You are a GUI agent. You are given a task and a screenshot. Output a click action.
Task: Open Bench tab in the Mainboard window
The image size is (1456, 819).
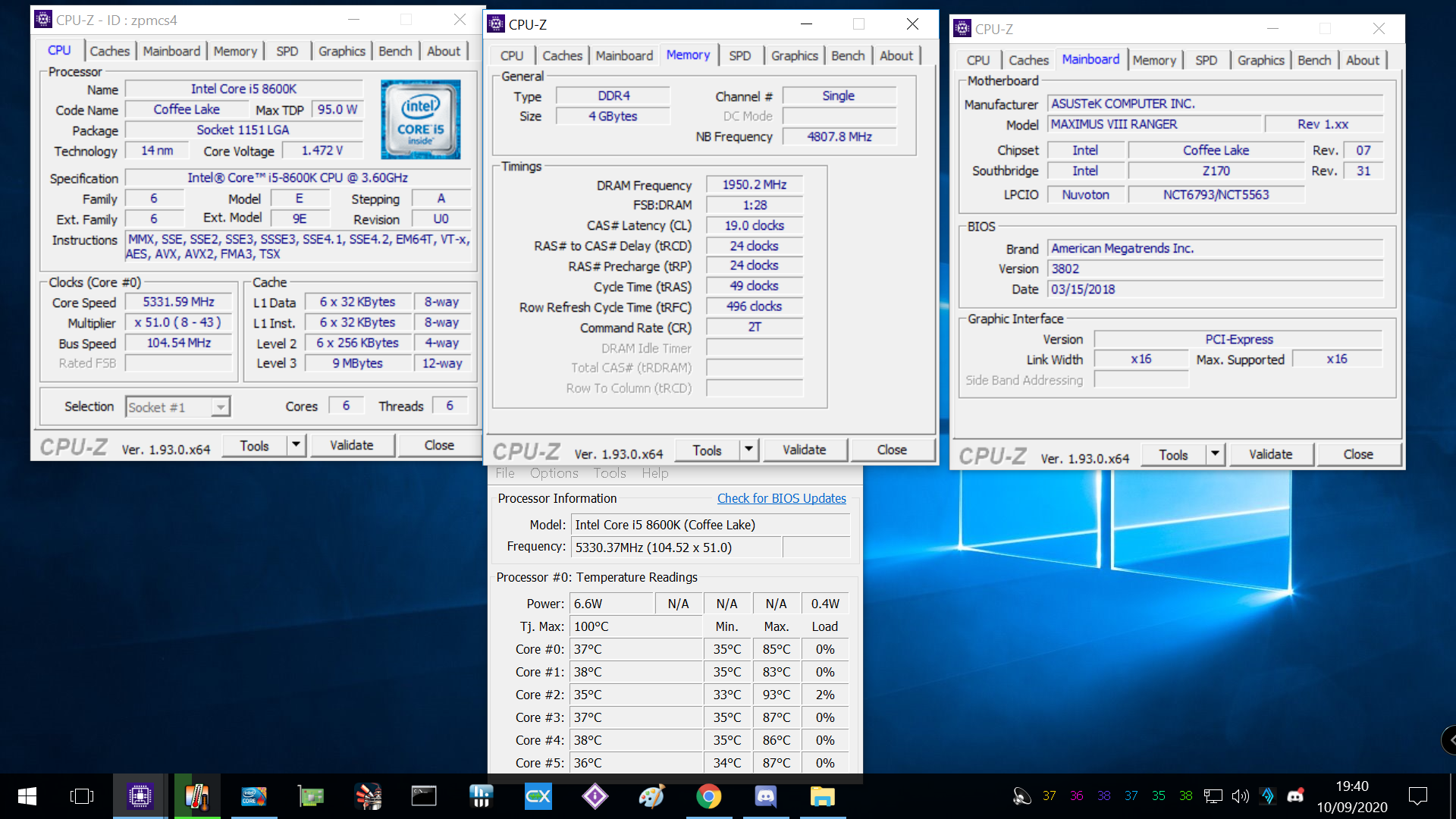1314,60
